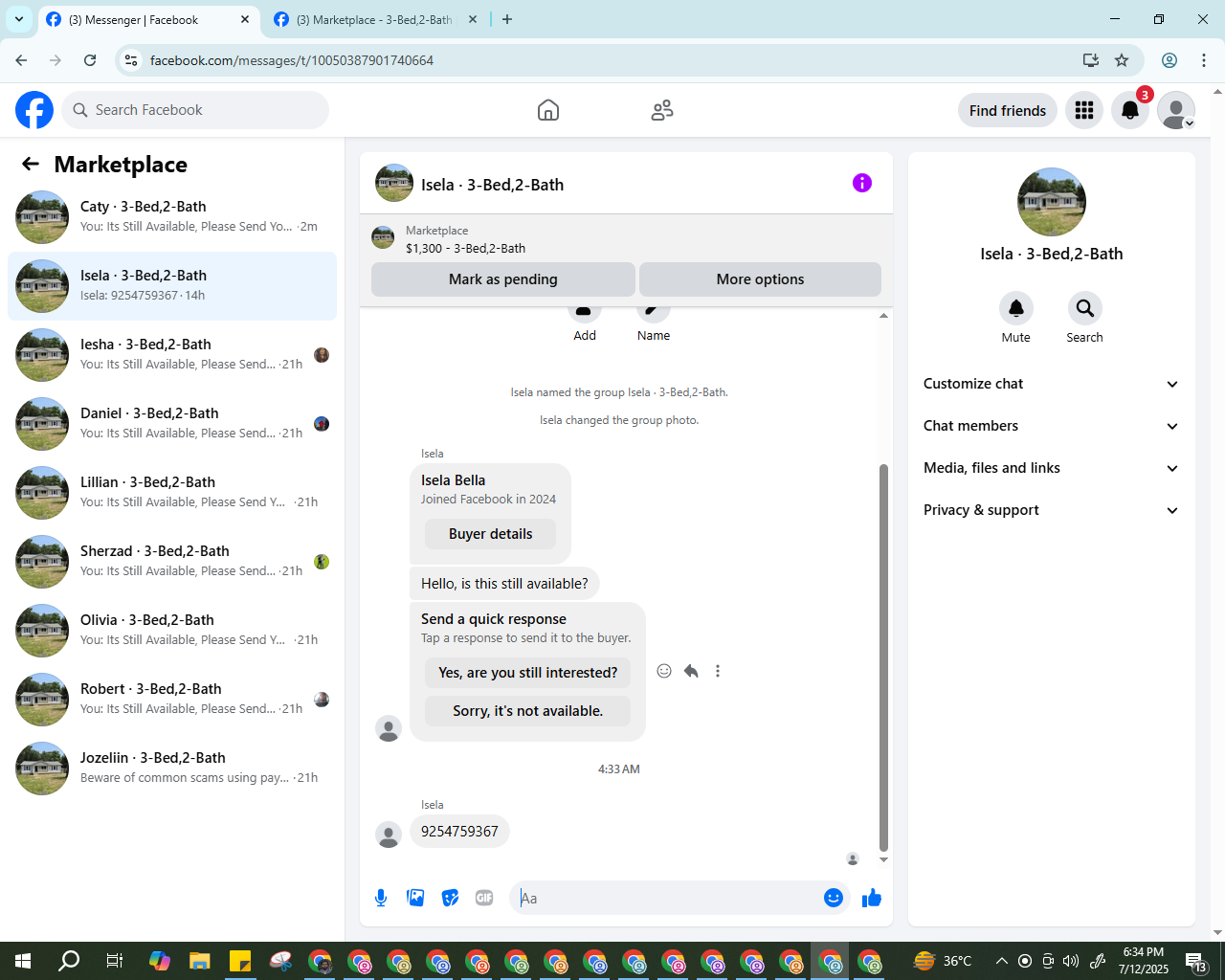
Task: Open the Iesha 3-Bed,2-Bath conversation
Action: [172, 355]
